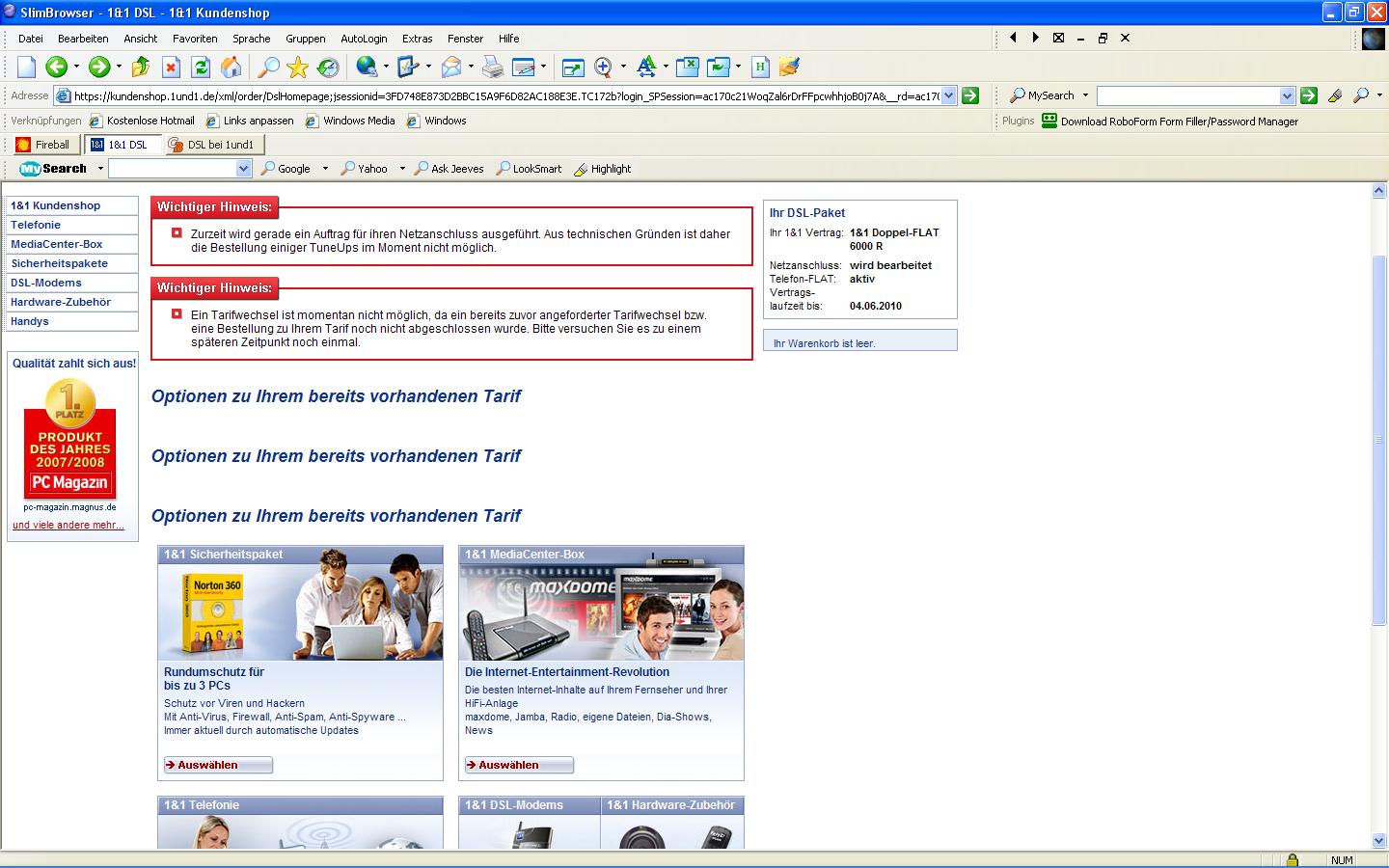This screenshot has height=868, width=1389.
Task: Click the green Go arrow beside address bar
Action: click(970, 95)
